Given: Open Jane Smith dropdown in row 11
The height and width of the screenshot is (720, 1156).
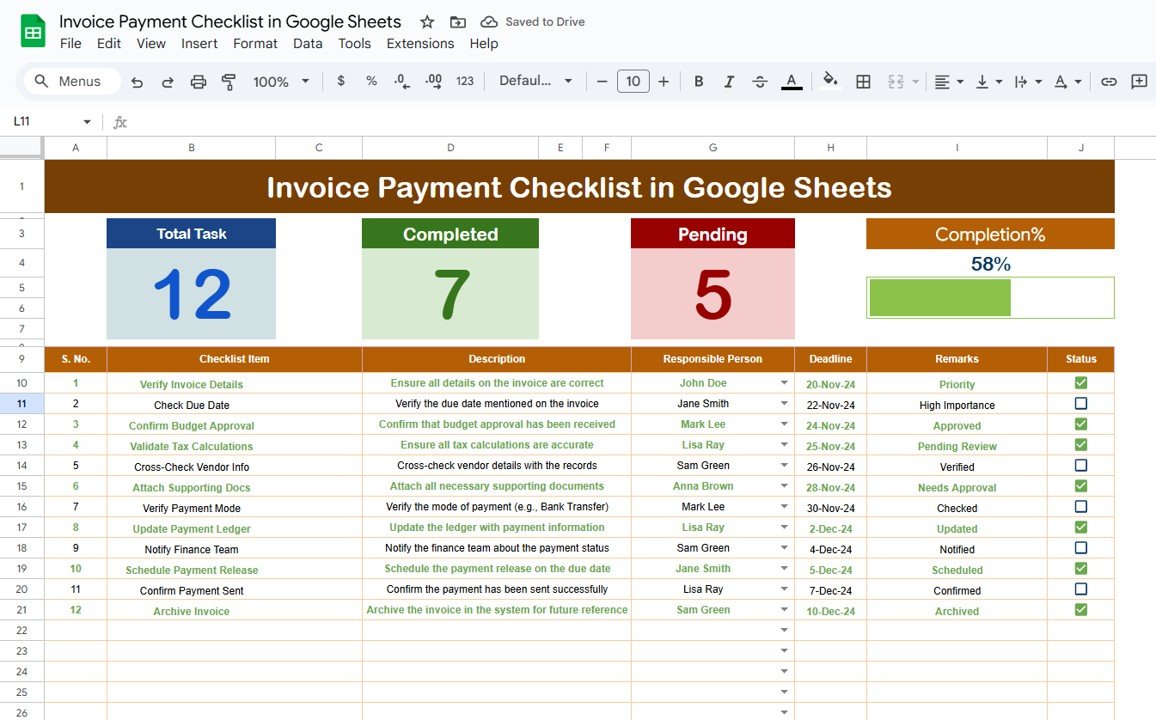Looking at the screenshot, I should 784,404.
